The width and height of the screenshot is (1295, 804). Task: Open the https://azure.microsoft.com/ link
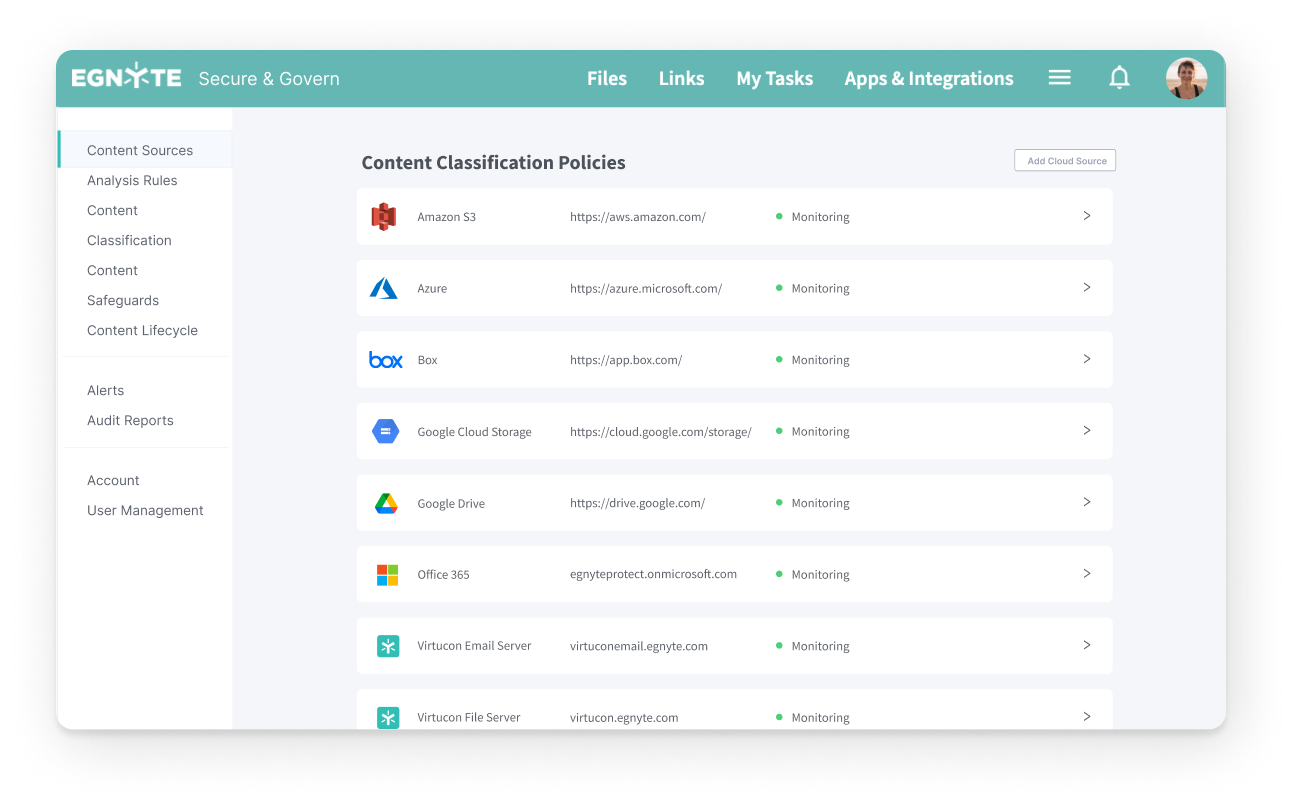pyautogui.click(x=645, y=288)
